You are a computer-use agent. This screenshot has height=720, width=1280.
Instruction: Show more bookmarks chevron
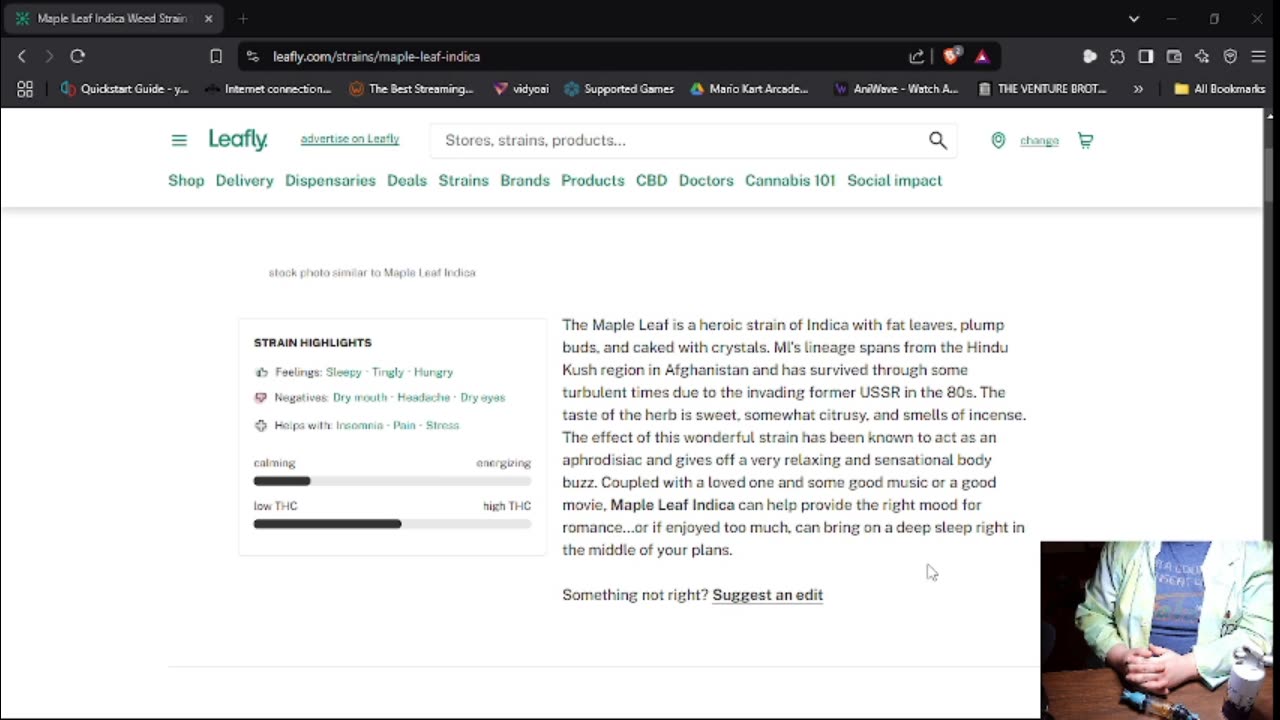point(1138,88)
